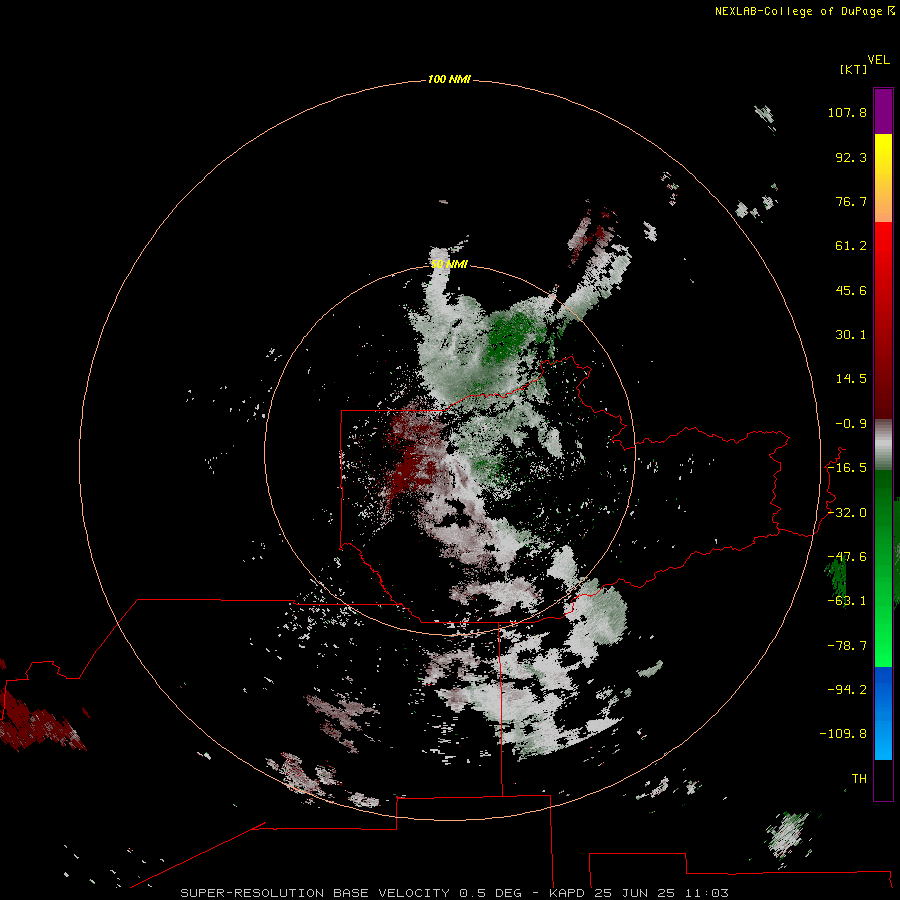The image size is (900, 900).
Task: Click the 92.3 legend value
Action: point(851,157)
